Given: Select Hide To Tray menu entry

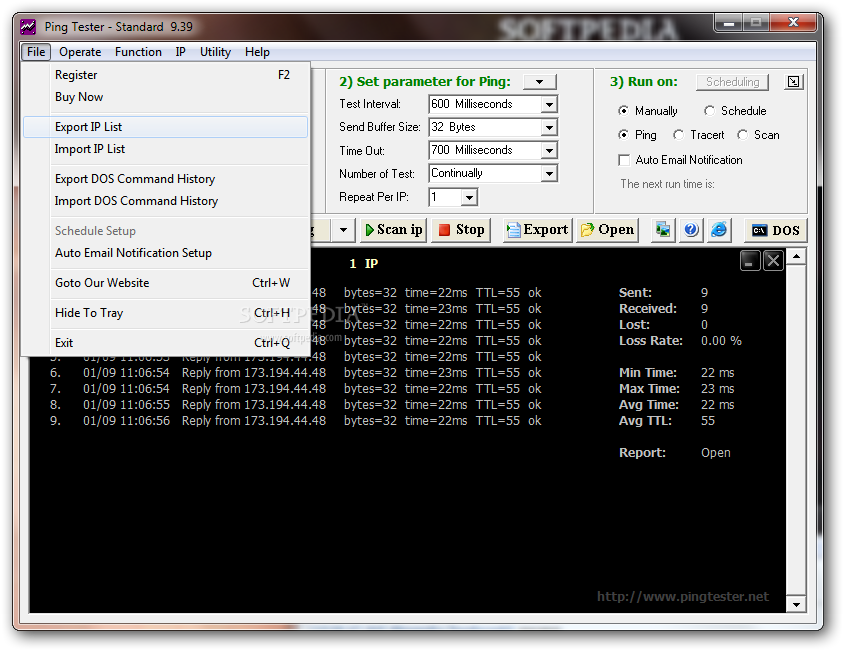Looking at the screenshot, I should coord(166,313).
